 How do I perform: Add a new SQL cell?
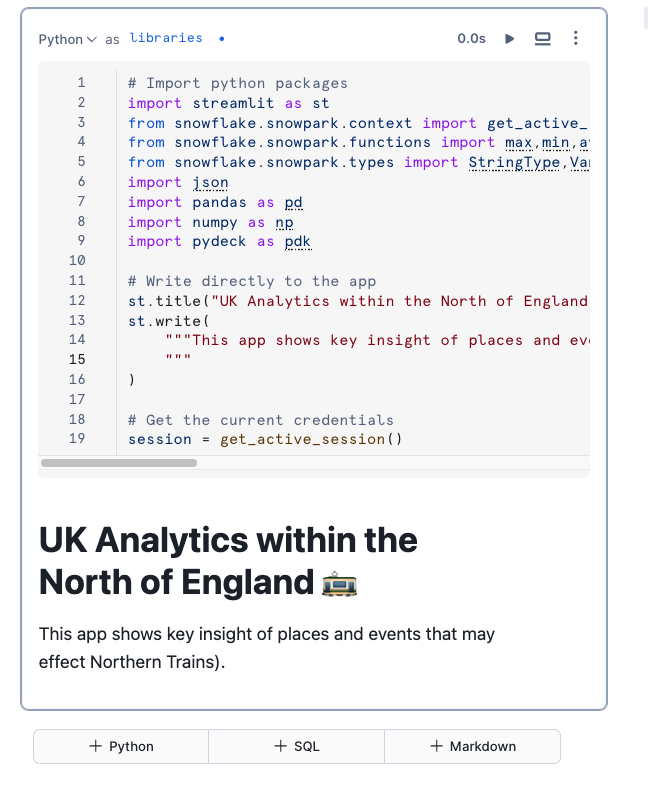pos(296,746)
